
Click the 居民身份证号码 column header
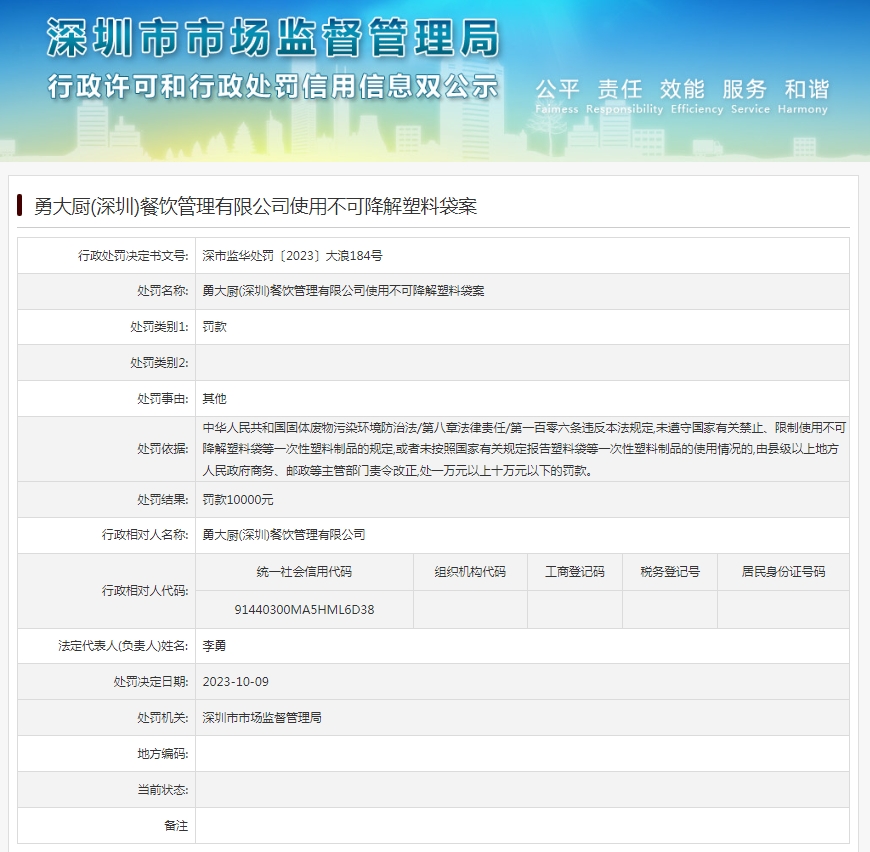783,572
